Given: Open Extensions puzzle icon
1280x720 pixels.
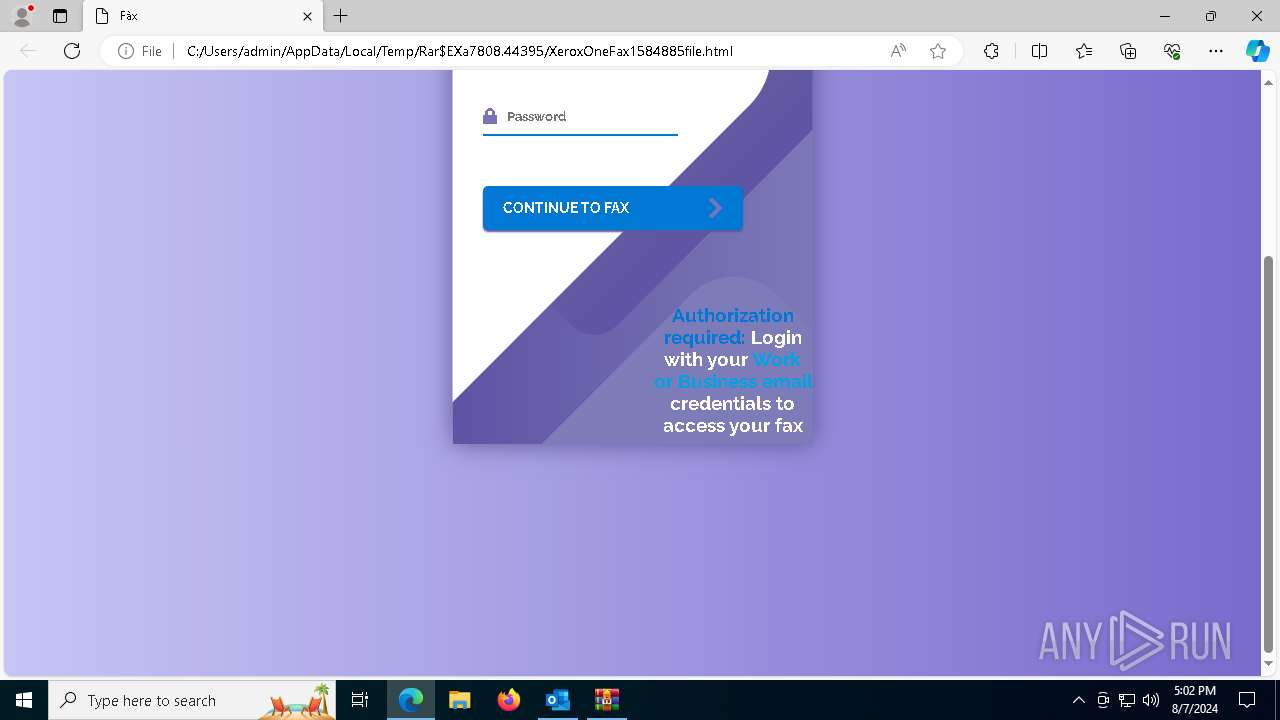Looking at the screenshot, I should [991, 51].
